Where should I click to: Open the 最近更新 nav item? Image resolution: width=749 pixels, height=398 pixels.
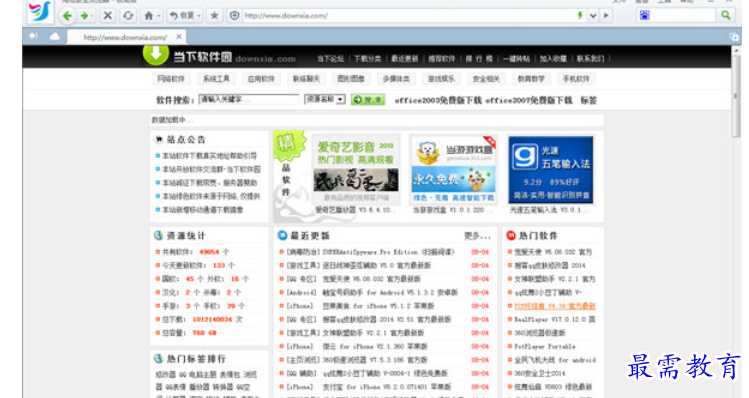405,59
